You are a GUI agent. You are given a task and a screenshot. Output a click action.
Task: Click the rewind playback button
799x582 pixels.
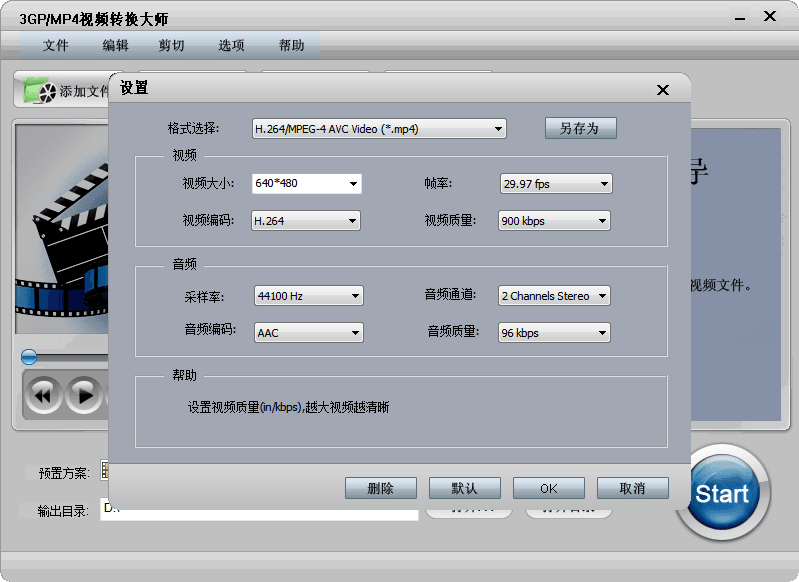coord(43,395)
